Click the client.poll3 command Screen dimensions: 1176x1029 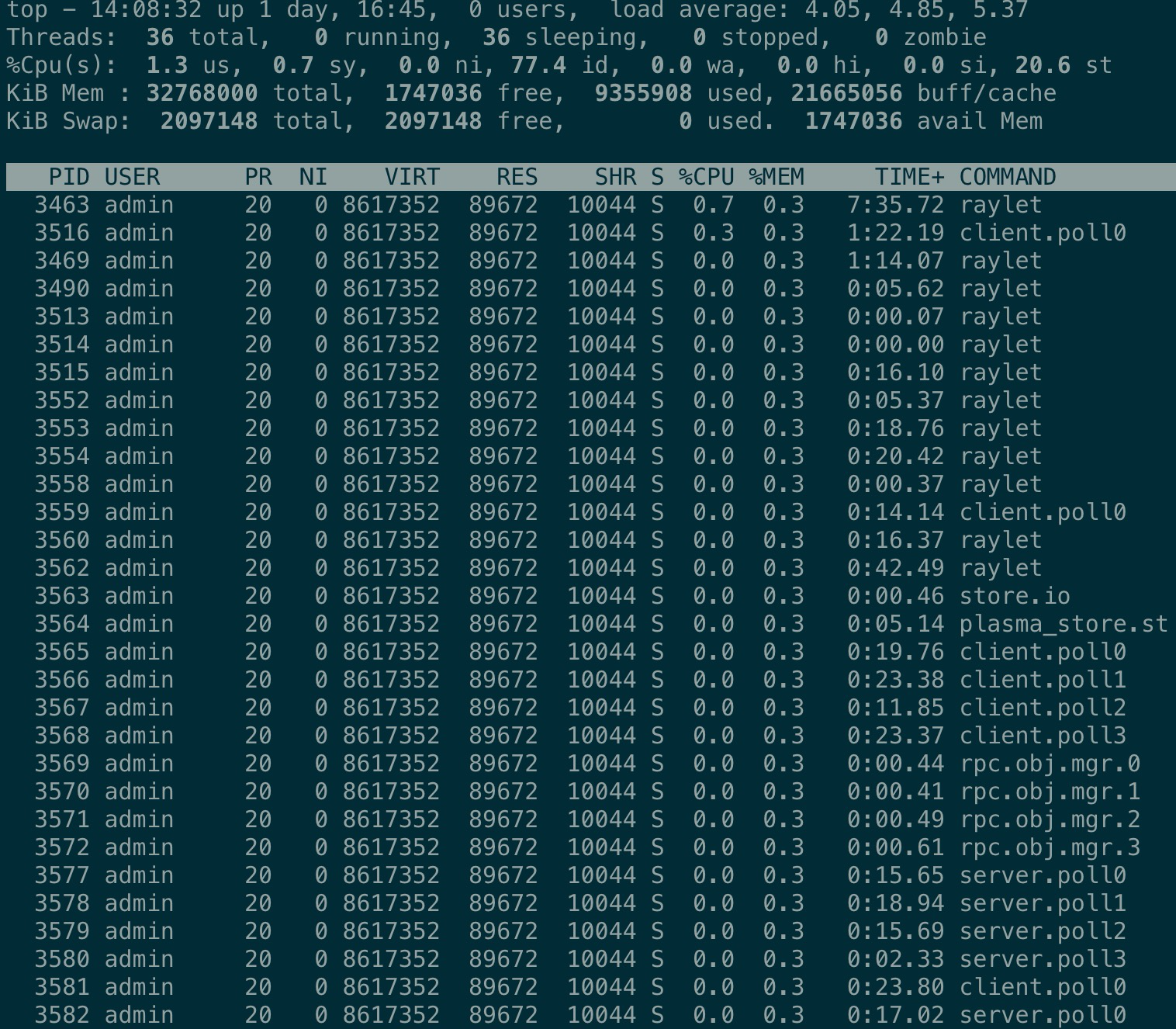point(1043,736)
